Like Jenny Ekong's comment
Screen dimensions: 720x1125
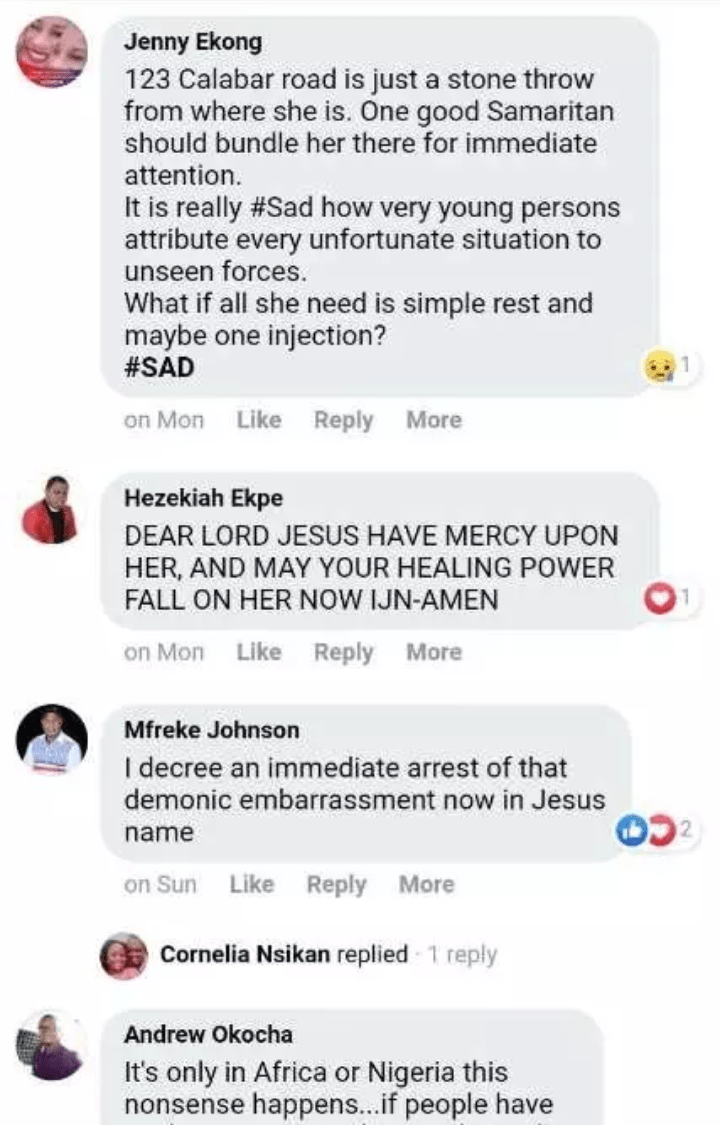(x=259, y=421)
